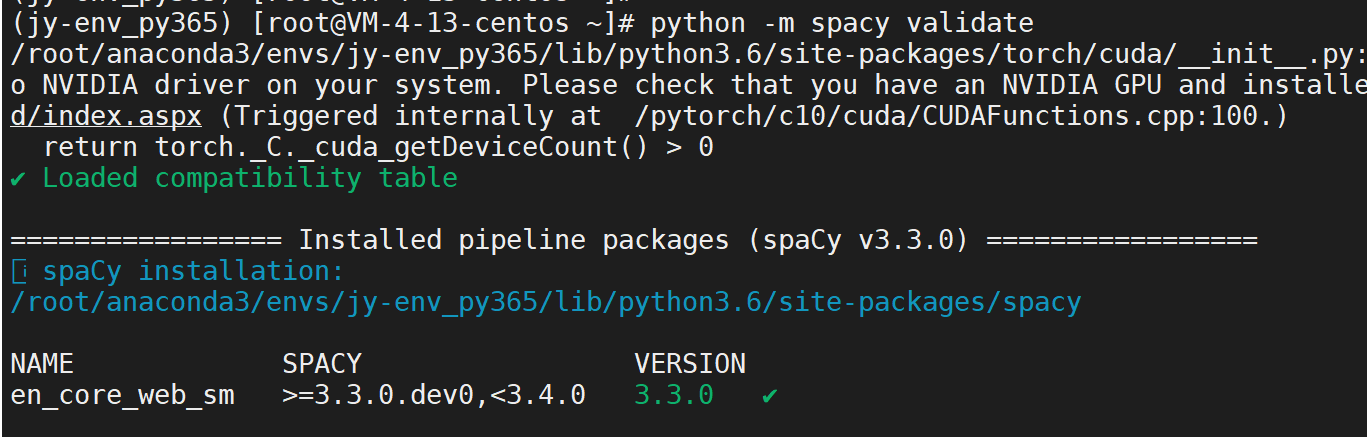
Task: Click the spaCy installation site-packages path
Action: pos(545,302)
